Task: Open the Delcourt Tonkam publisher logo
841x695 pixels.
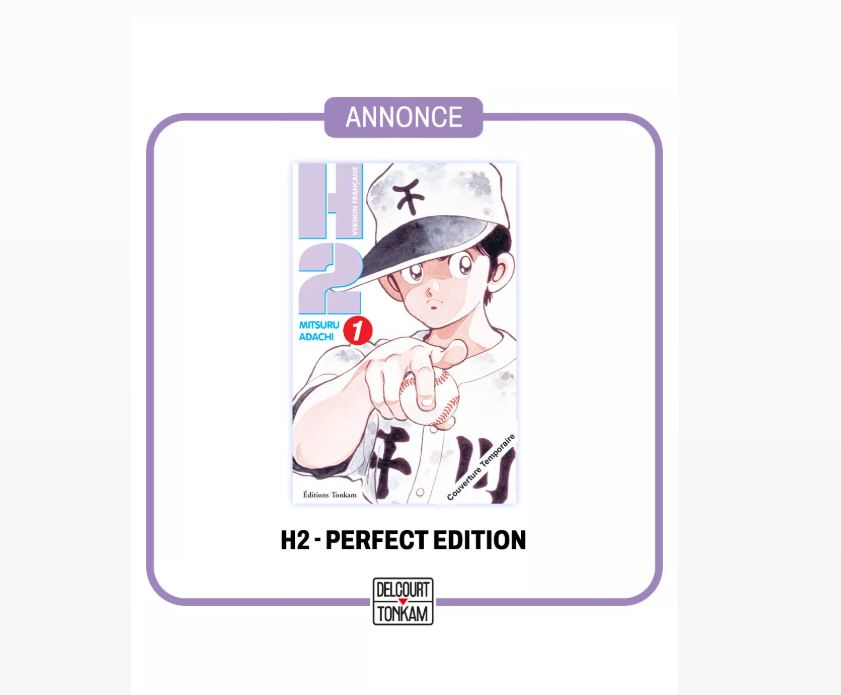Action: click(403, 601)
